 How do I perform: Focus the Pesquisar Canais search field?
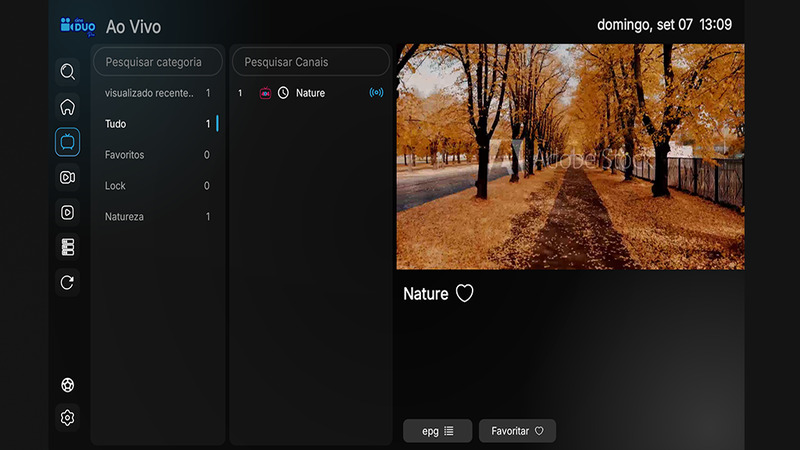(x=310, y=62)
